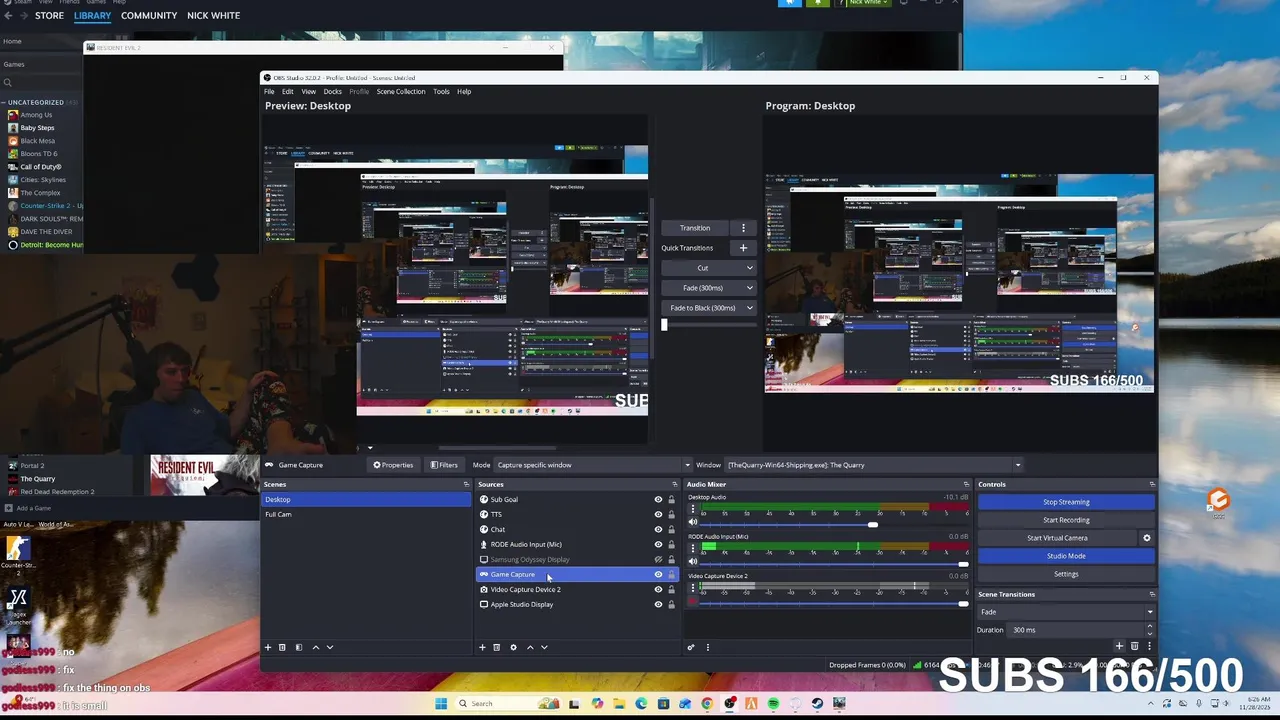
Task: Add a new source with Sources plus icon
Action: pos(482,647)
